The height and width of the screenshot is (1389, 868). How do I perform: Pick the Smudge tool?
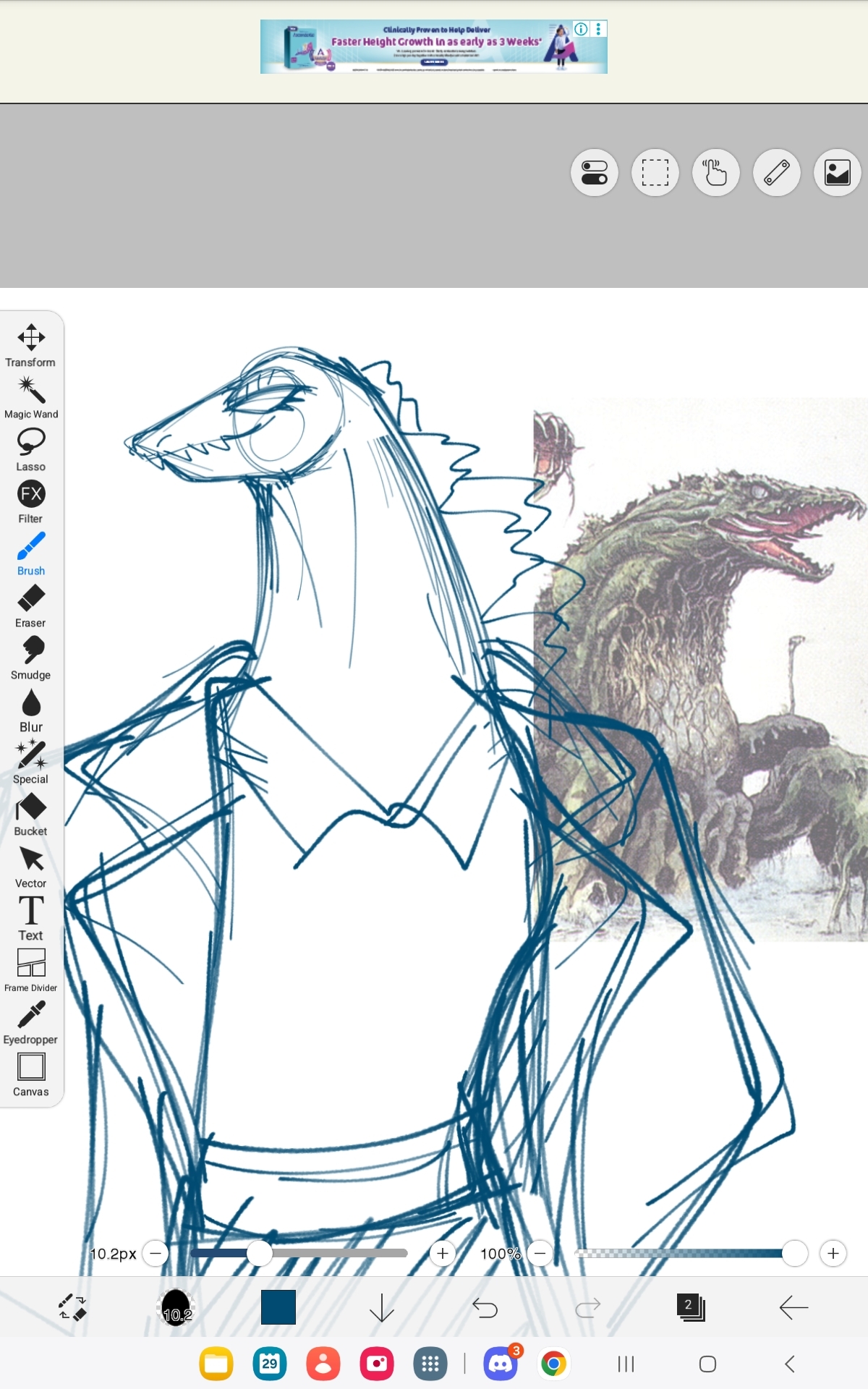coord(31,658)
